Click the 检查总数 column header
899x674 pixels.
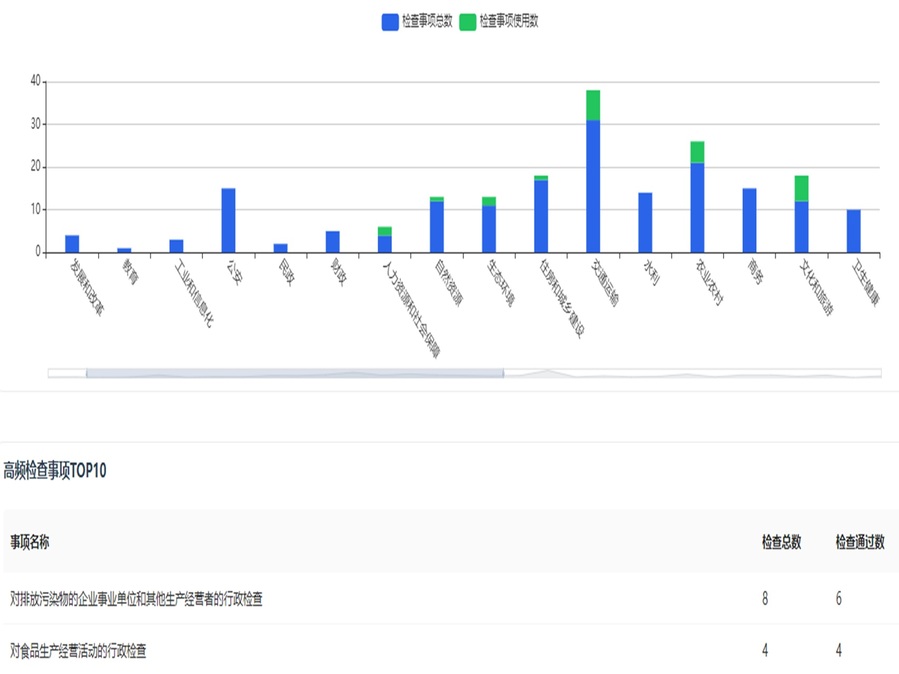click(x=781, y=542)
